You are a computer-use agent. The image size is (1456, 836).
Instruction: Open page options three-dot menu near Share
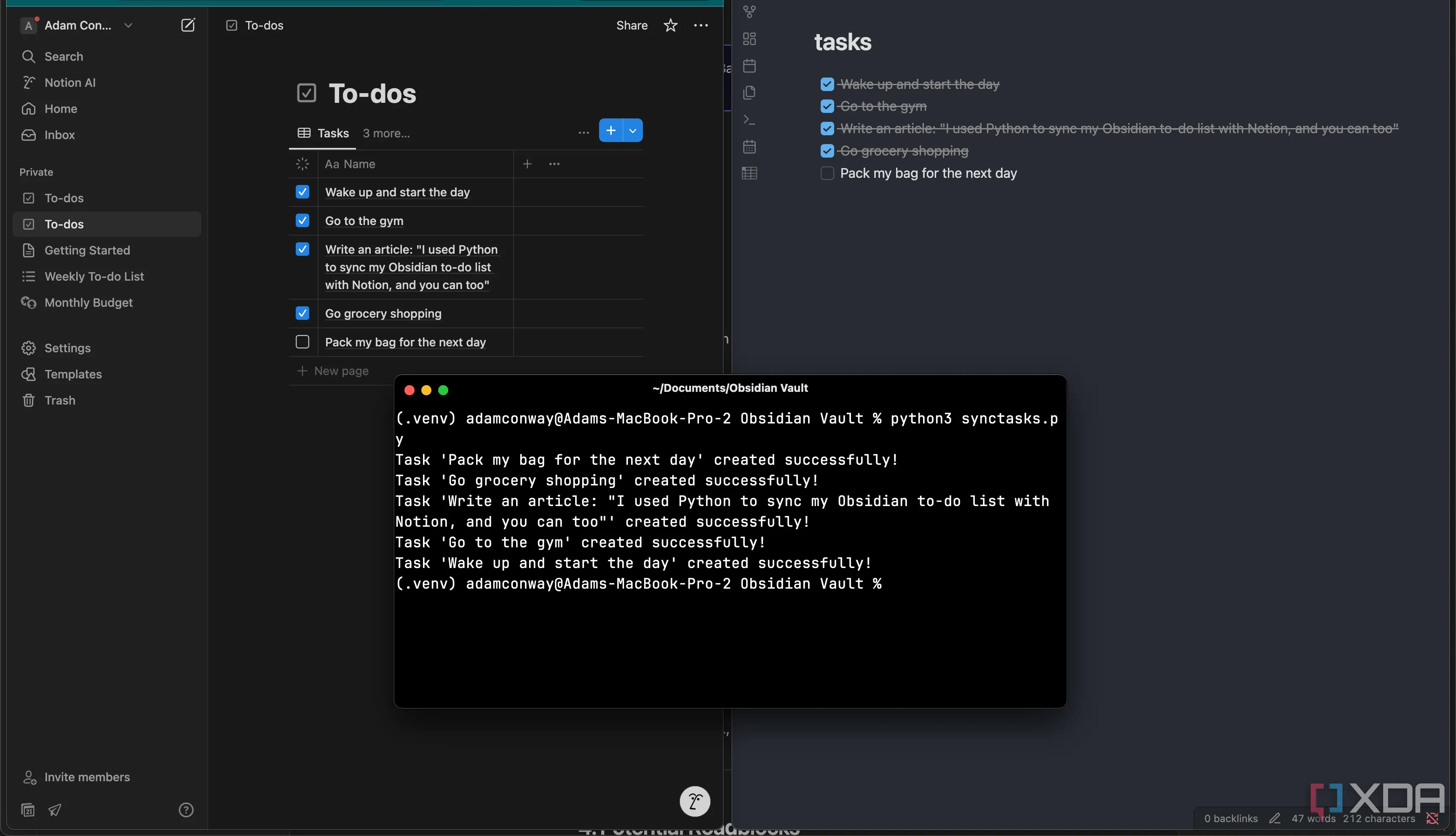tap(701, 25)
